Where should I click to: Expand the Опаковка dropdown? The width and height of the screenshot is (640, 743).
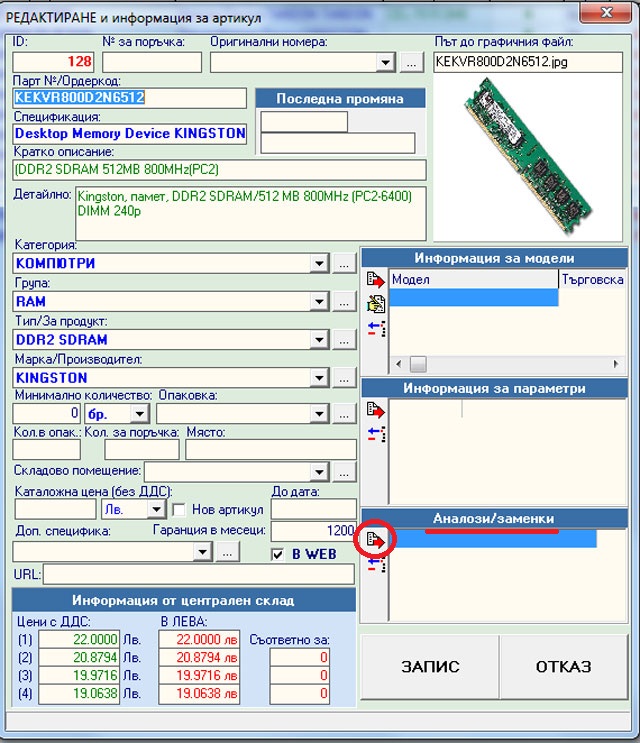tap(319, 414)
